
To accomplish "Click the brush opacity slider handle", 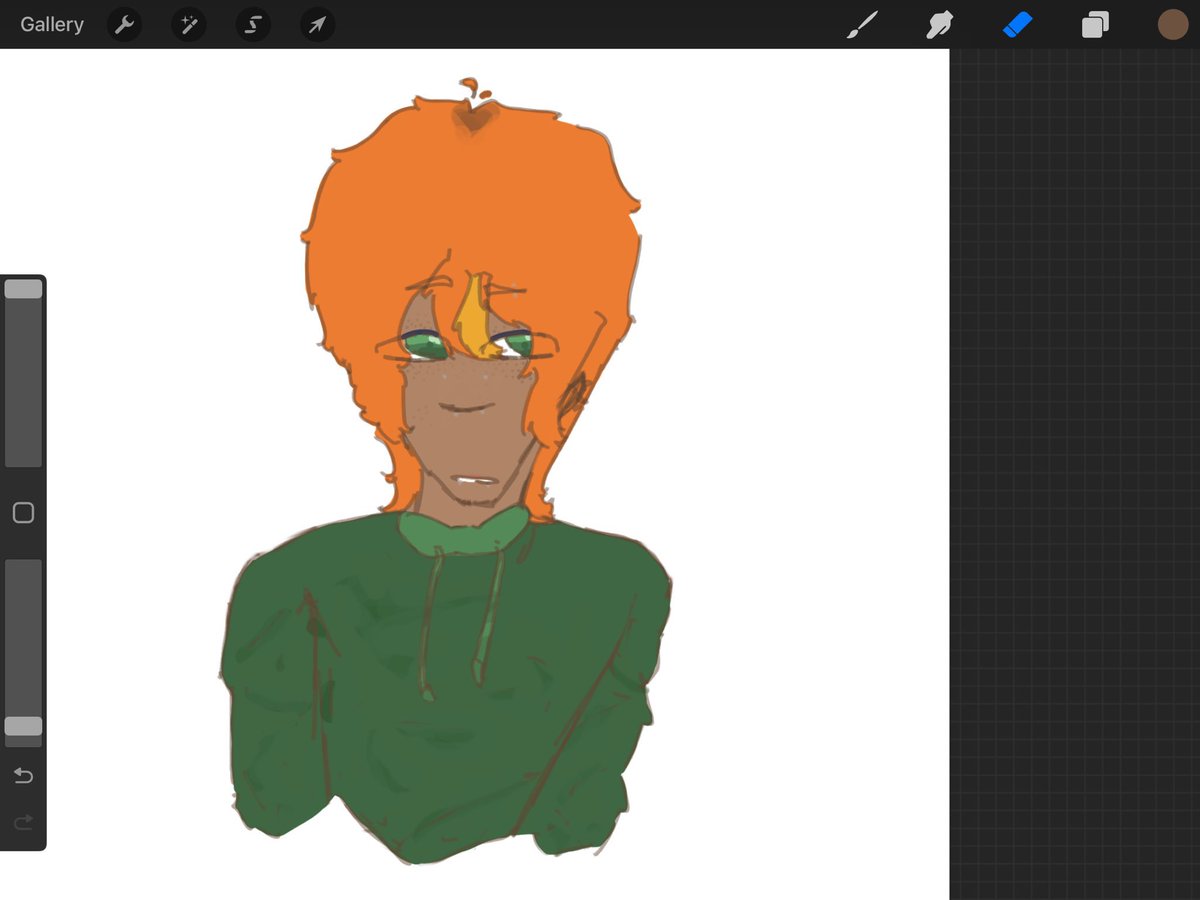I will [x=23, y=726].
